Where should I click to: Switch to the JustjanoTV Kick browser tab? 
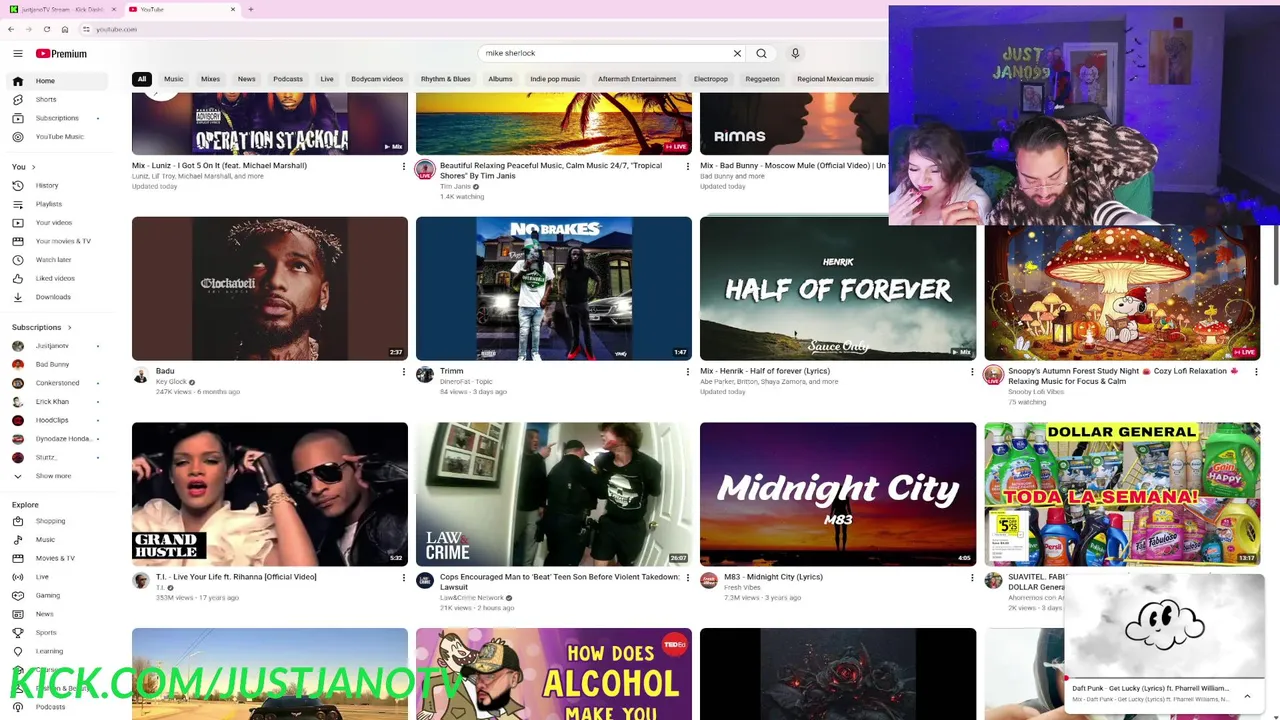(x=61, y=9)
